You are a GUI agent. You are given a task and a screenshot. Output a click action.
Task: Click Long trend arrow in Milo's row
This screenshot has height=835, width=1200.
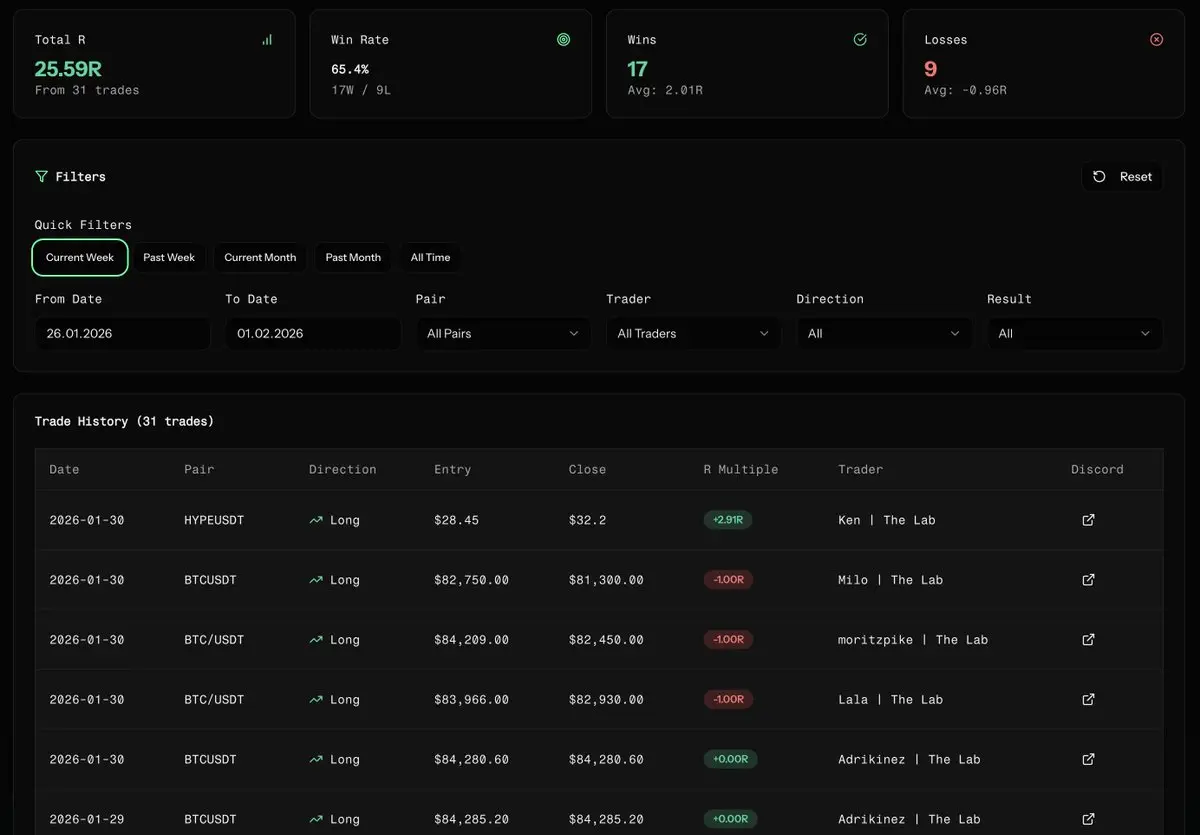pyautogui.click(x=316, y=580)
